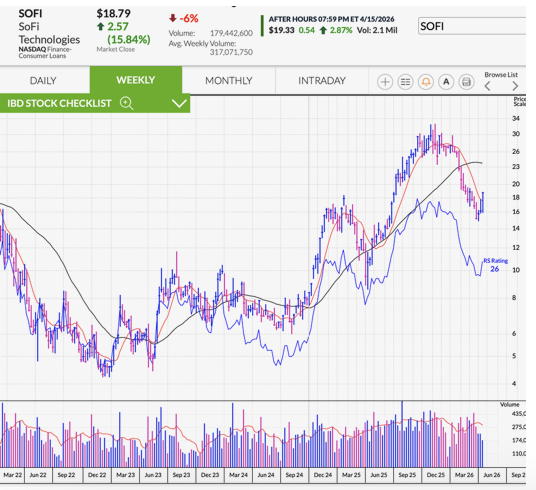Viewport: 536px width, 490px height.
Task: Select the WEEKLY chart tab
Action: tap(136, 80)
